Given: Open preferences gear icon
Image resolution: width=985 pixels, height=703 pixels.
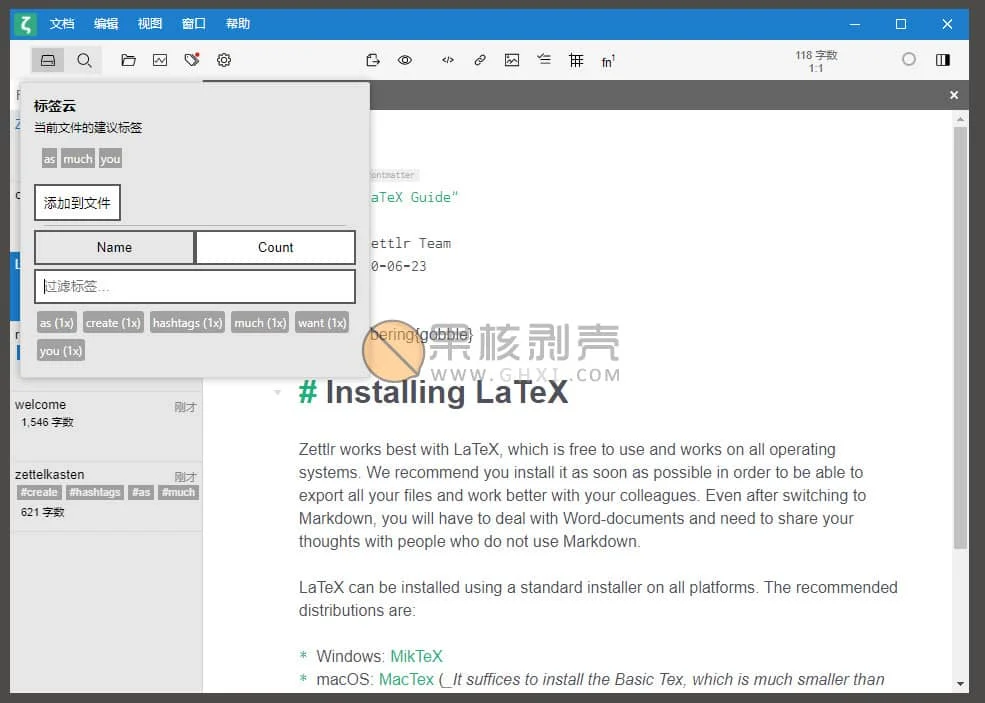Looking at the screenshot, I should (224, 60).
